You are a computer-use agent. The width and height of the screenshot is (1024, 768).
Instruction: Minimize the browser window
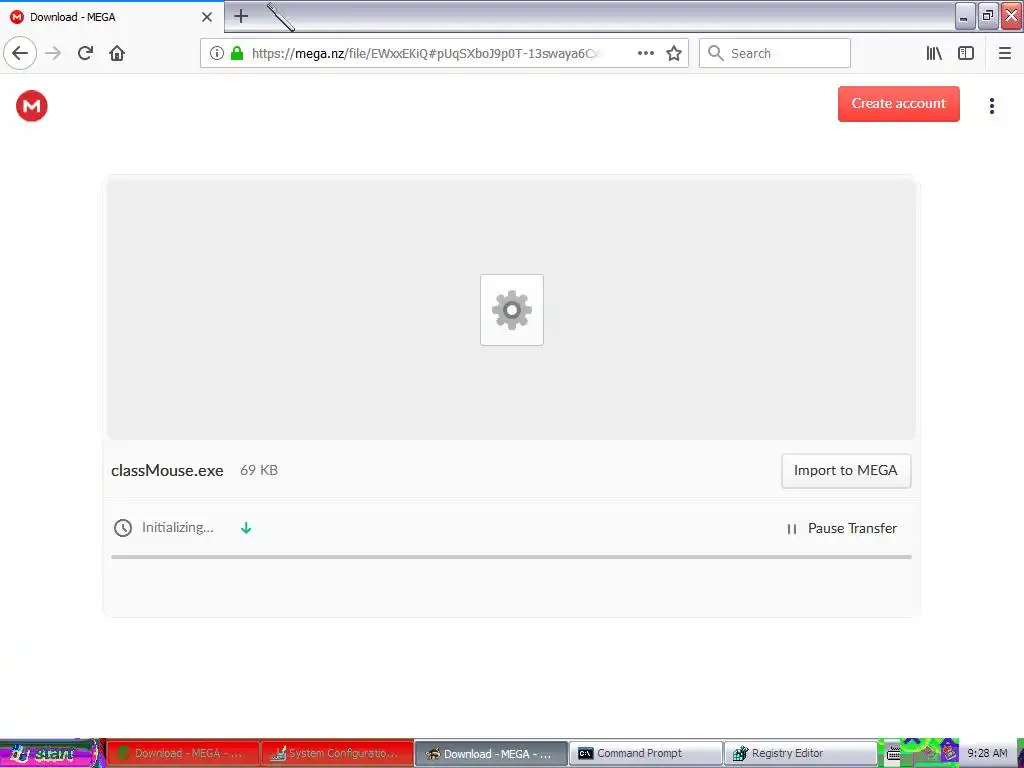click(965, 16)
